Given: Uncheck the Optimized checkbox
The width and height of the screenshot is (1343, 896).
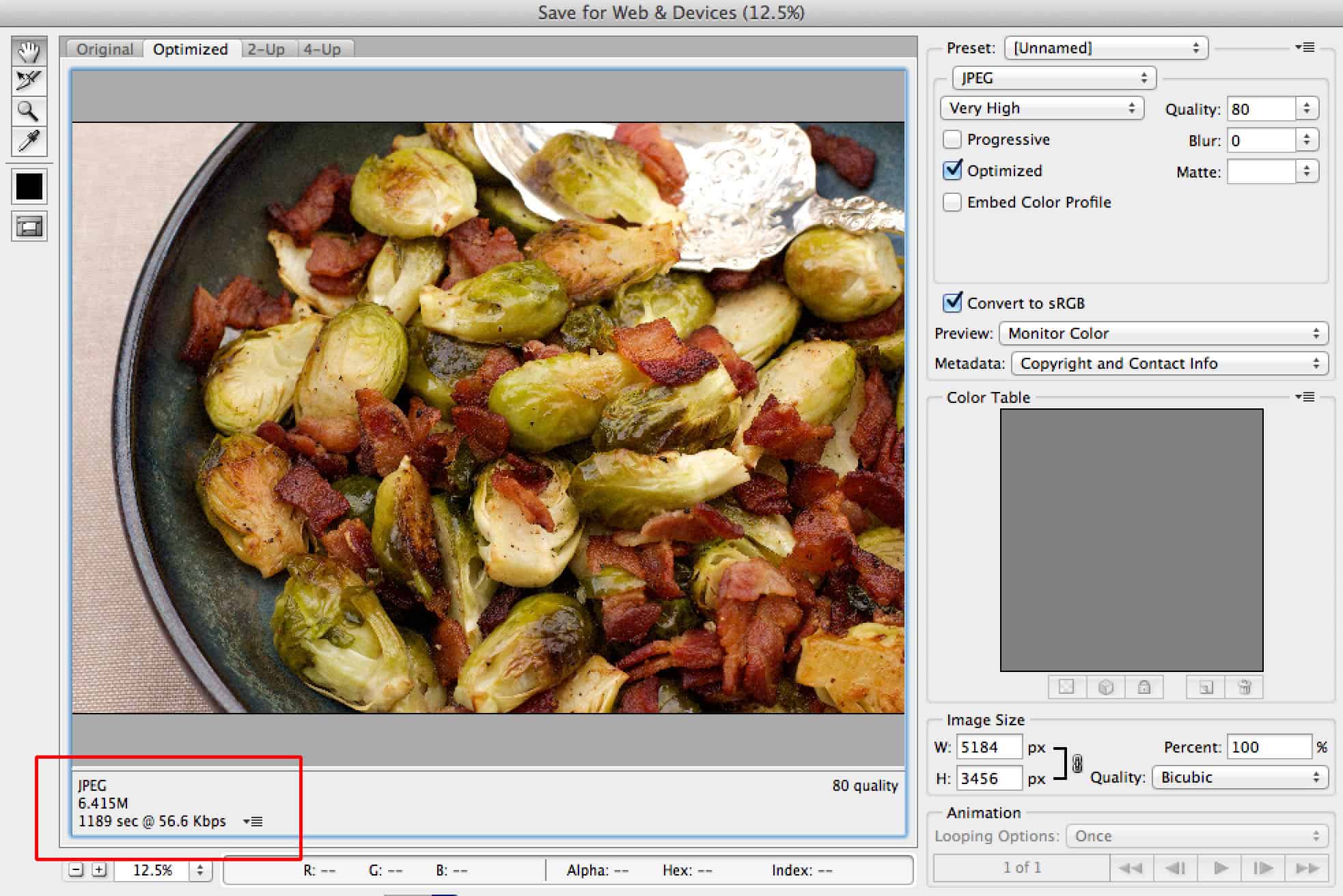Looking at the screenshot, I should point(952,171).
